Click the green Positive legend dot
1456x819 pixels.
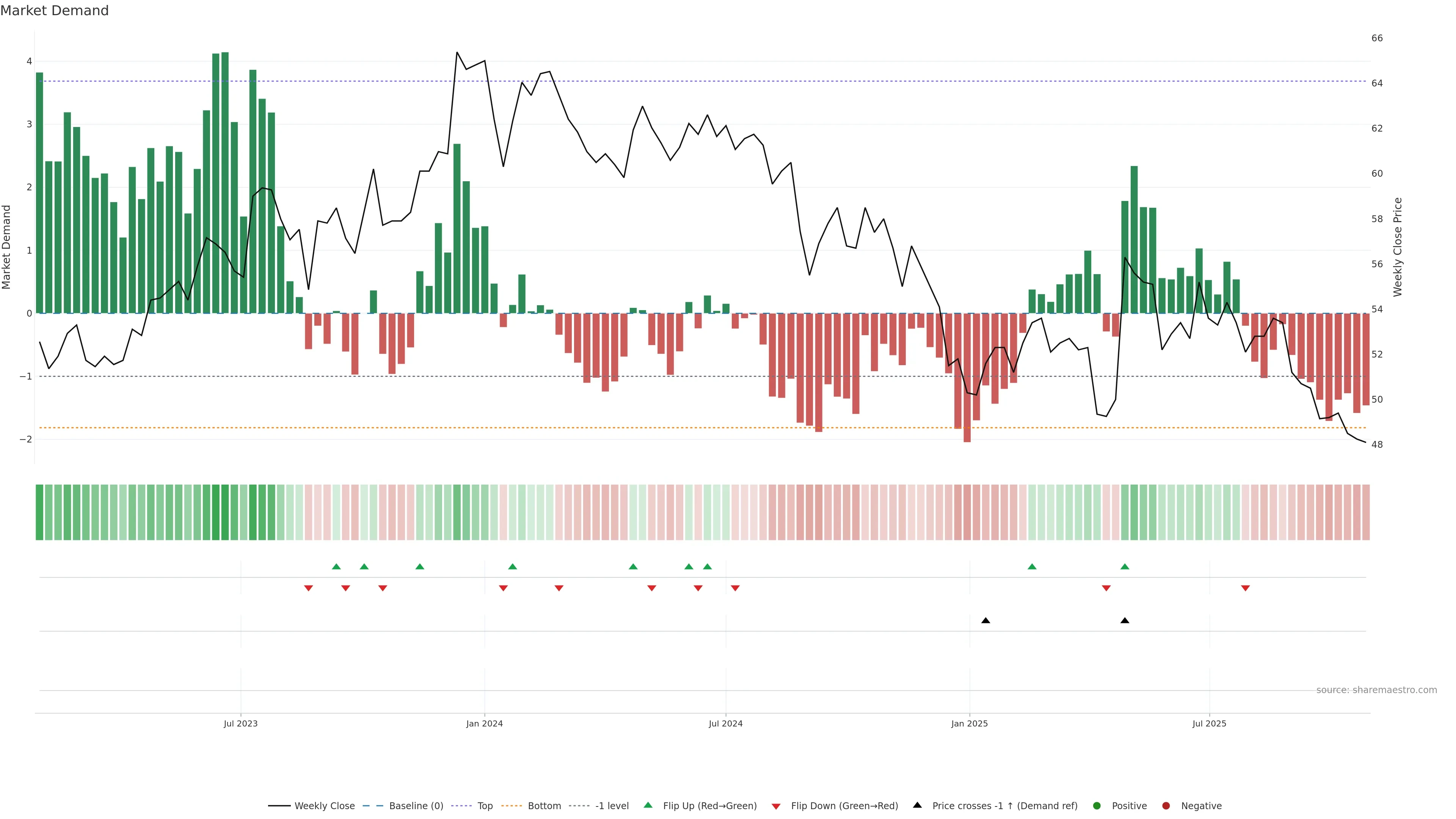(x=1097, y=805)
